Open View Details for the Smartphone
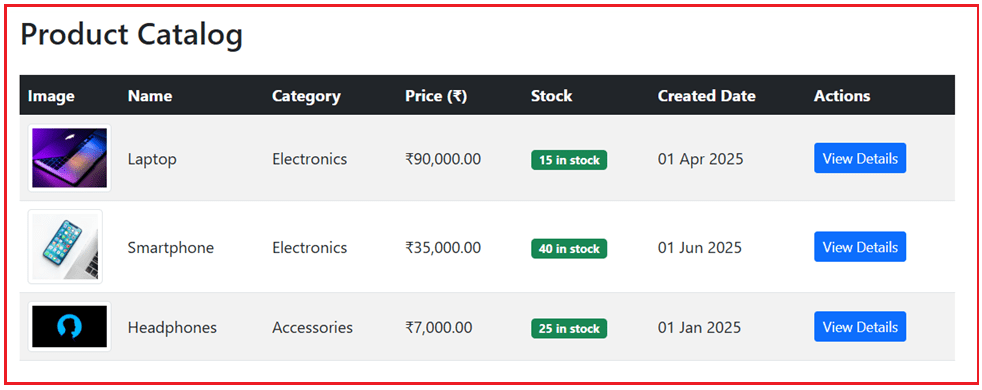 tap(860, 247)
